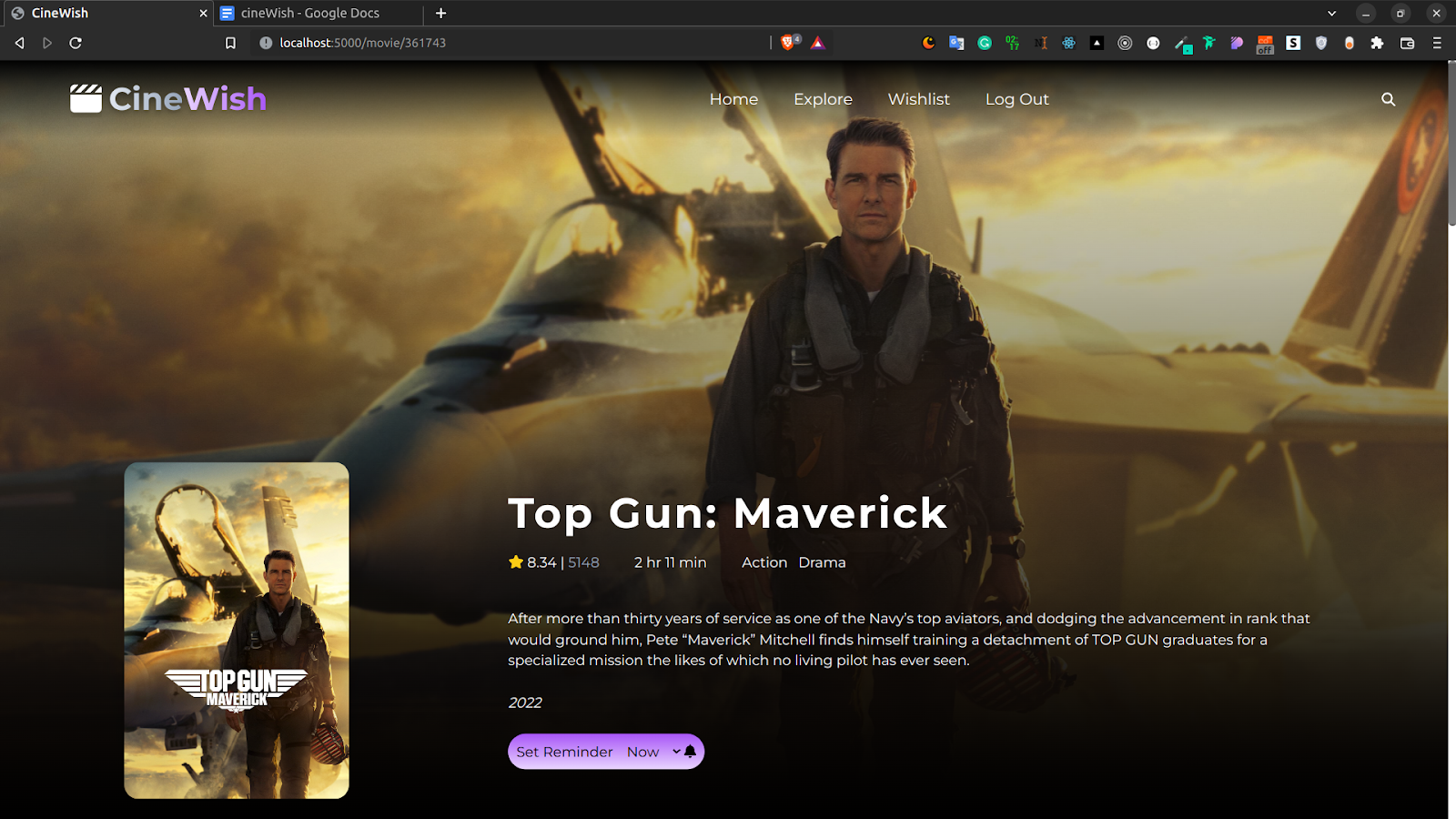View site information icon in address bar

point(266,43)
